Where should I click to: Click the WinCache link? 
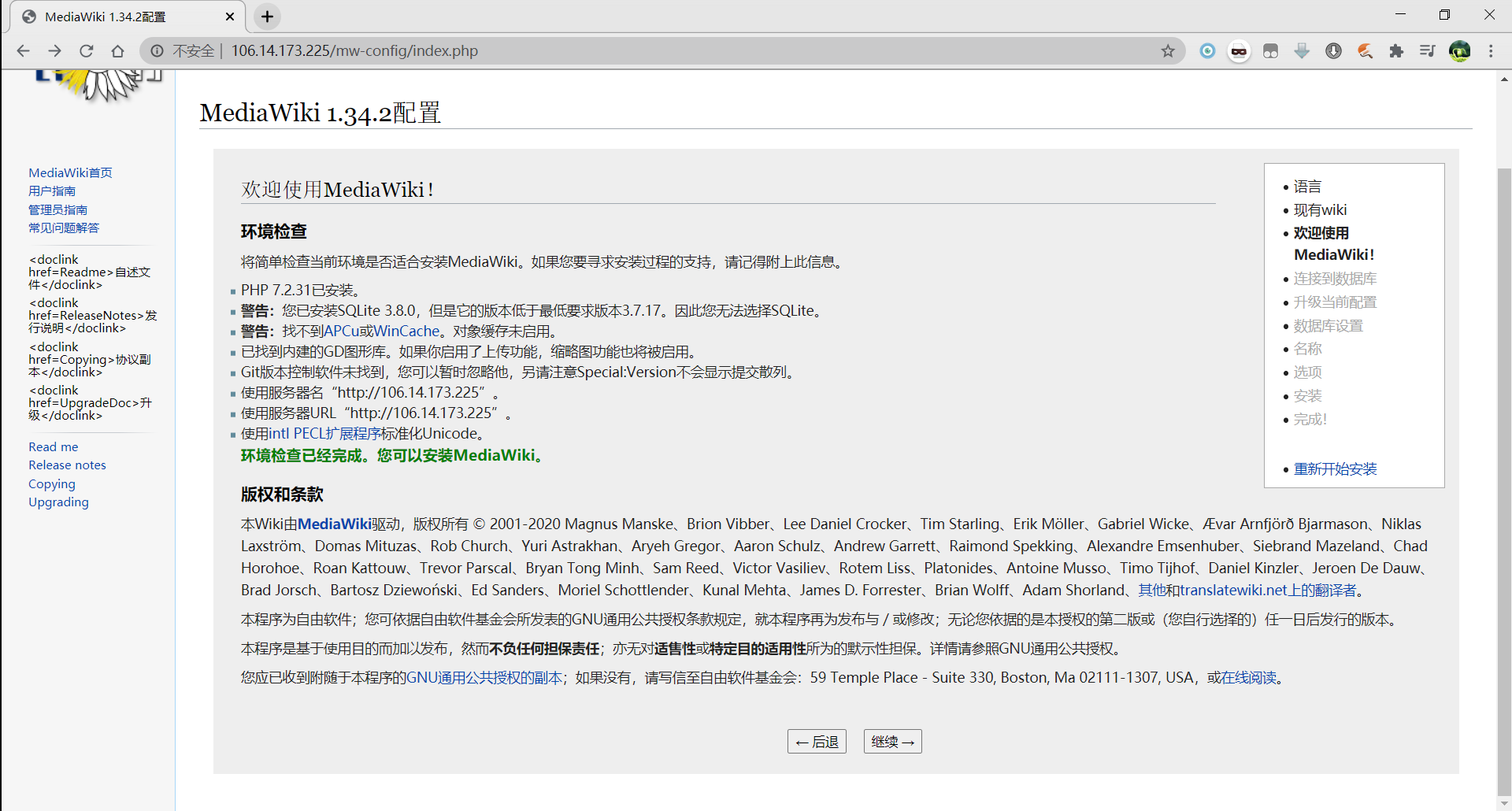[x=406, y=331]
